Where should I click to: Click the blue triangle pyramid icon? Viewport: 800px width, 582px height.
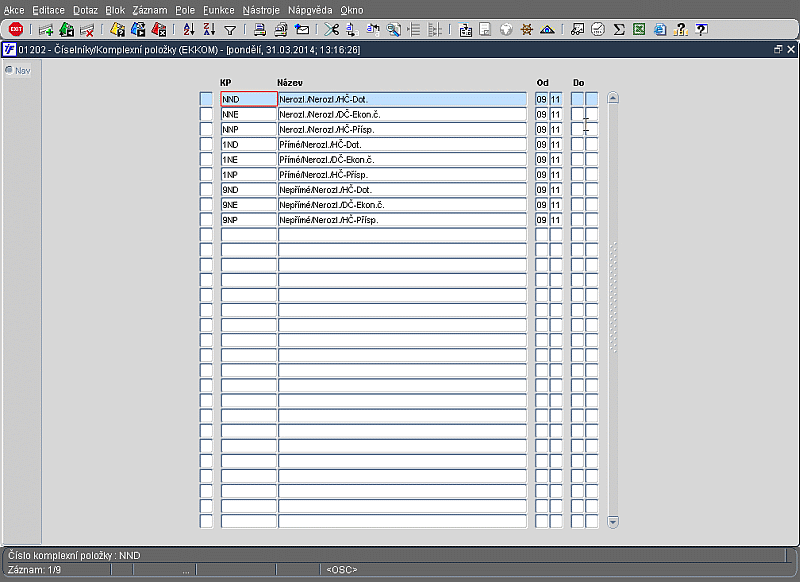tap(547, 30)
